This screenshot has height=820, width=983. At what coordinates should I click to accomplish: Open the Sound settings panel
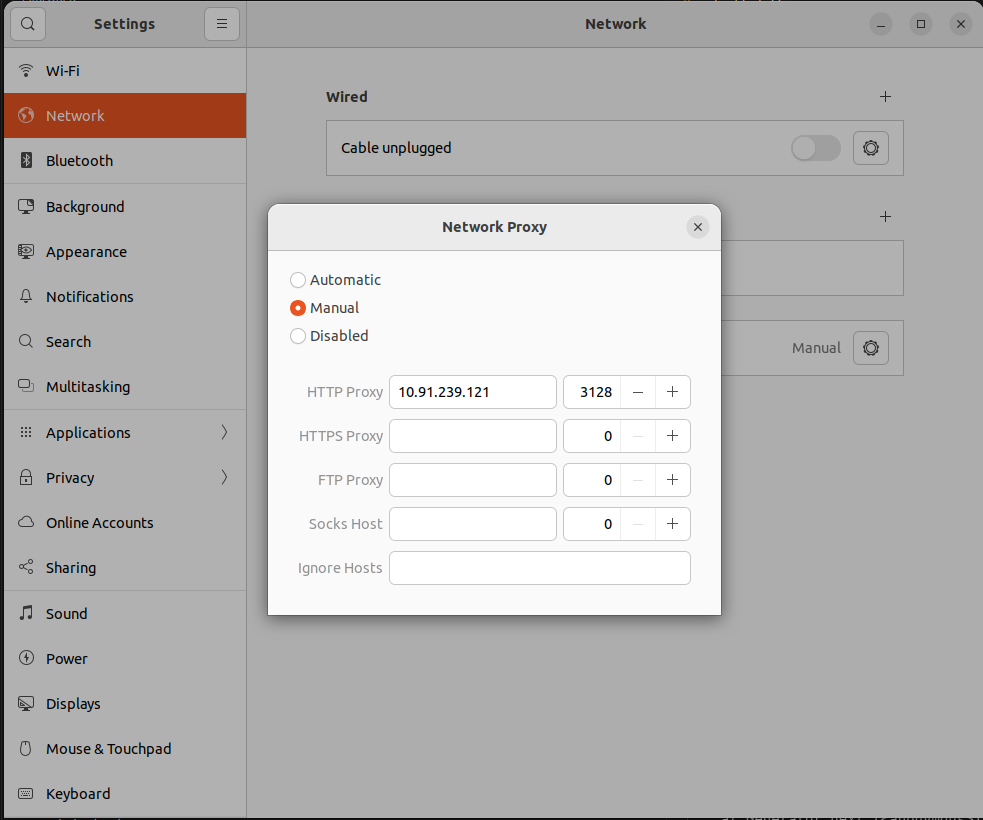[x=66, y=614]
